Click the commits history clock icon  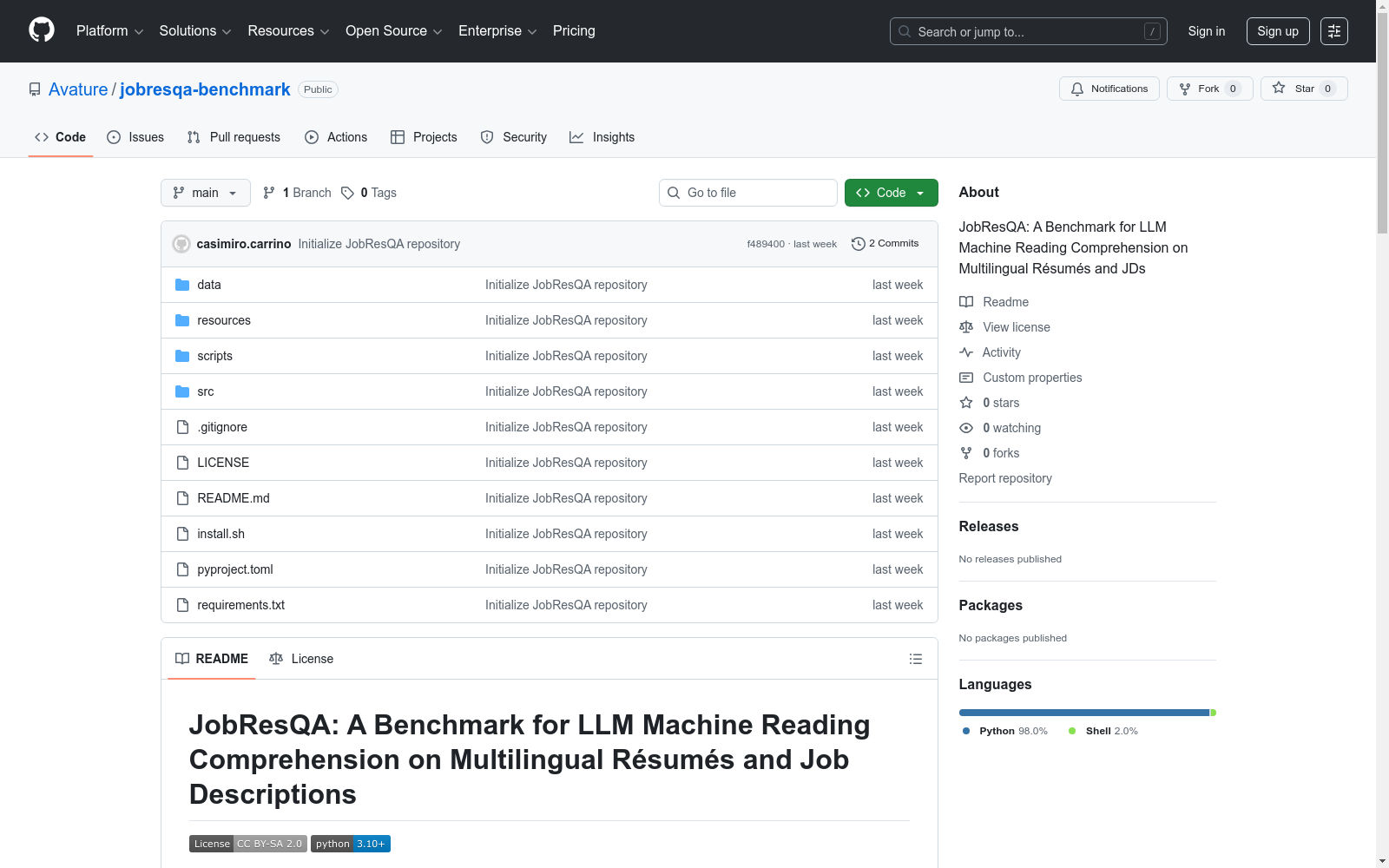pos(859,244)
